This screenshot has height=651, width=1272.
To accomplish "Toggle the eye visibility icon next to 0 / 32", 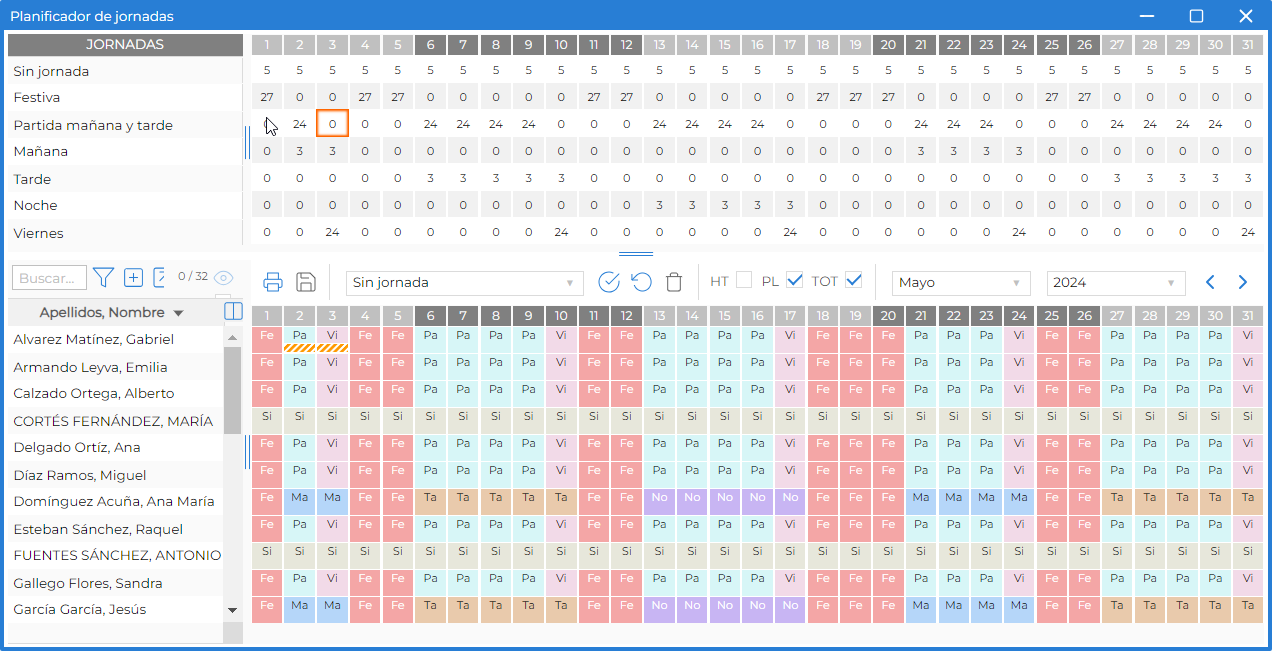I will point(223,278).
